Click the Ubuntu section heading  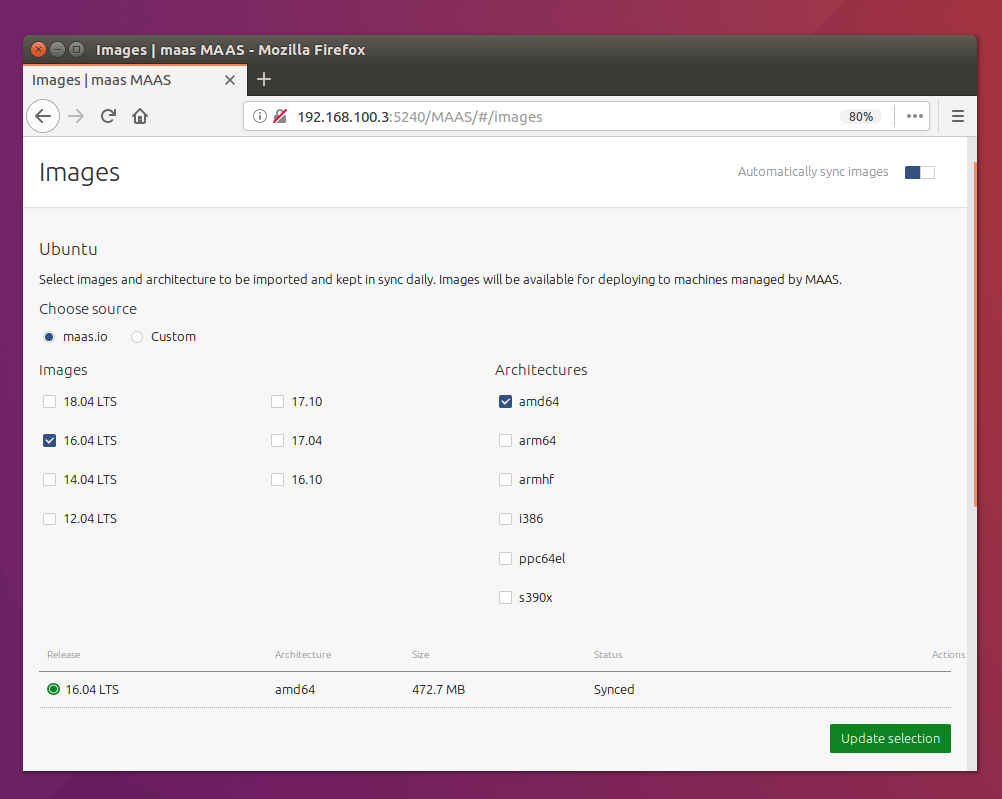pyautogui.click(x=68, y=249)
